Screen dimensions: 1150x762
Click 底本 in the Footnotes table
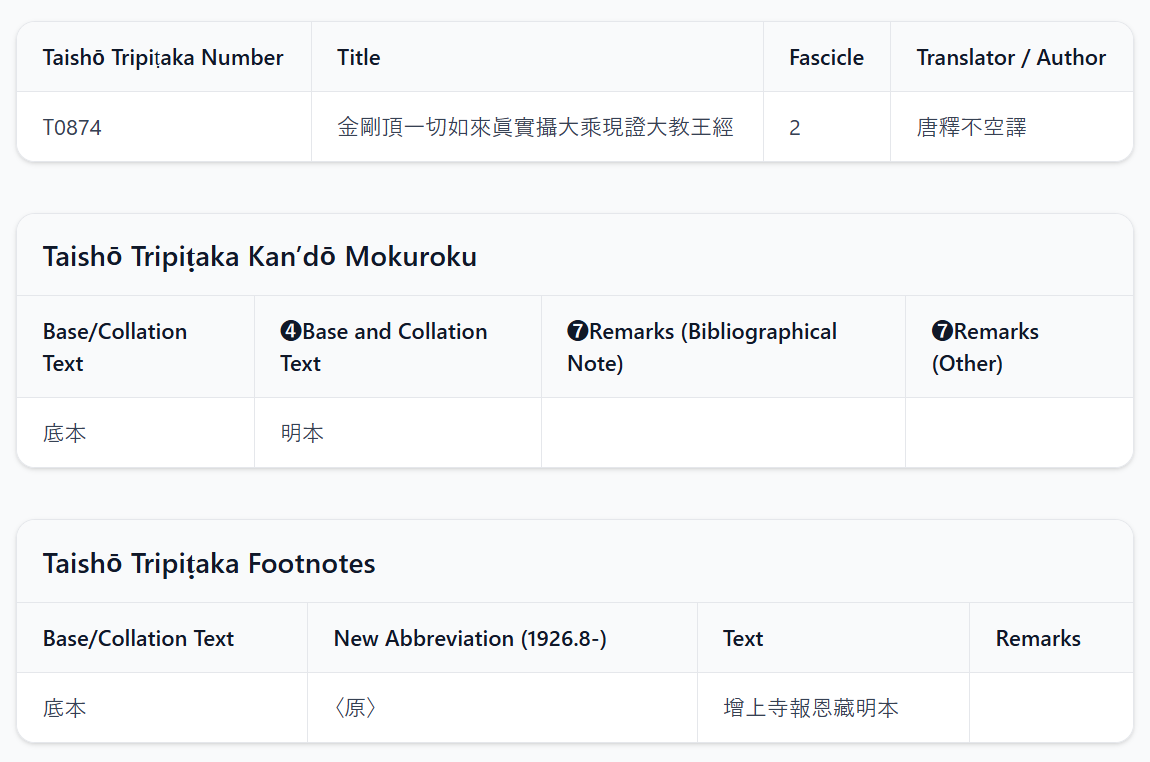[x=65, y=708]
